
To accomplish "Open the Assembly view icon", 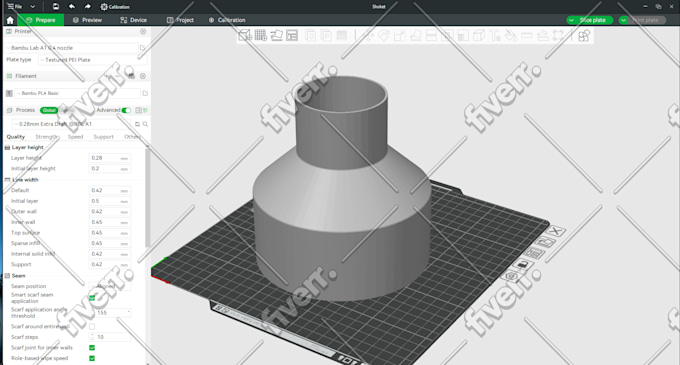I will (x=584, y=36).
